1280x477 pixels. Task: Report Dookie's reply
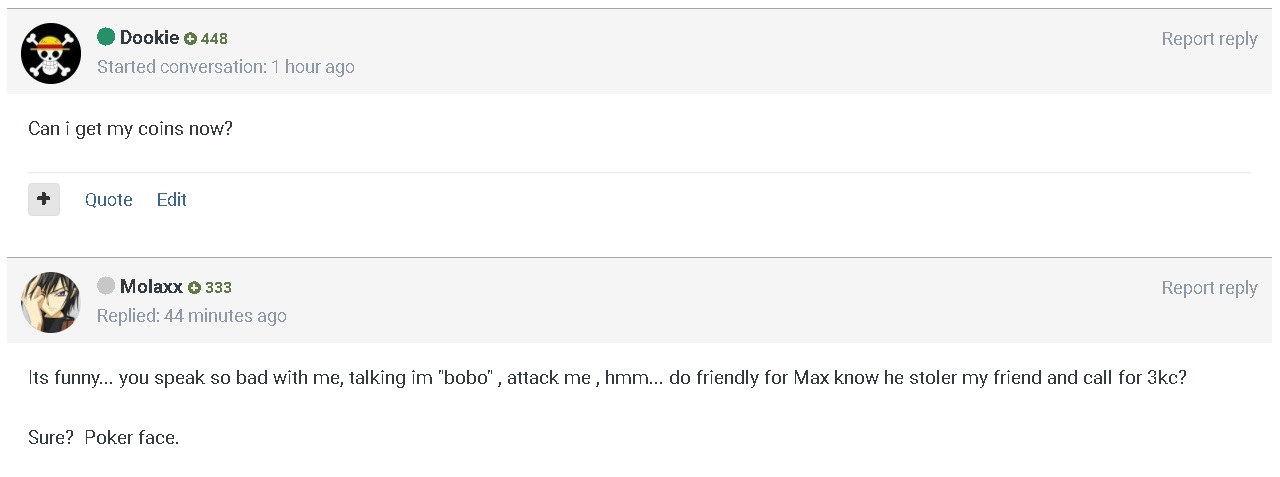[1209, 39]
